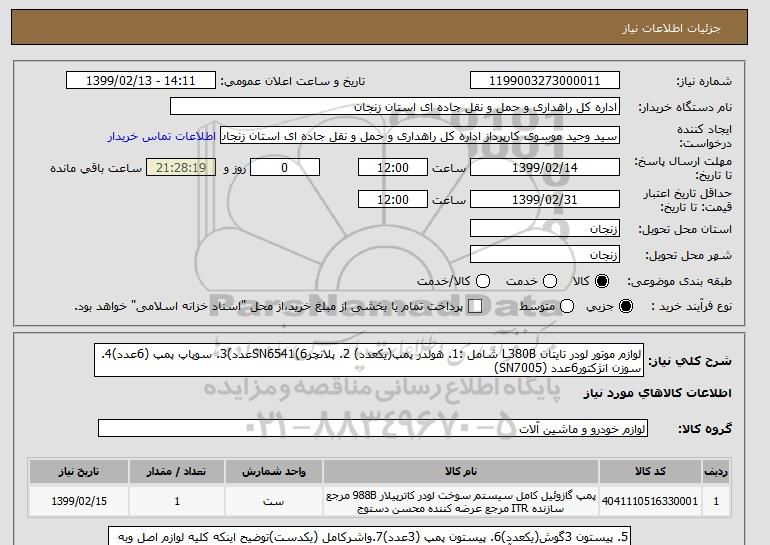This screenshot has width=770, height=545.
Task: Select the کالا radio button
Action: 602,281
